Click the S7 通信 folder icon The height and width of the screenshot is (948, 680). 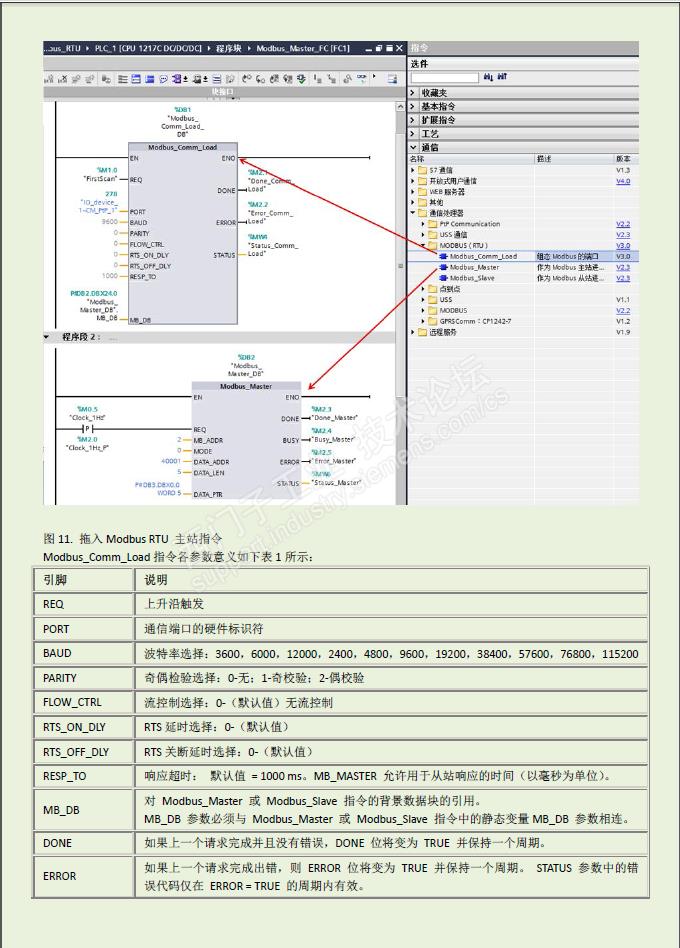(423, 170)
